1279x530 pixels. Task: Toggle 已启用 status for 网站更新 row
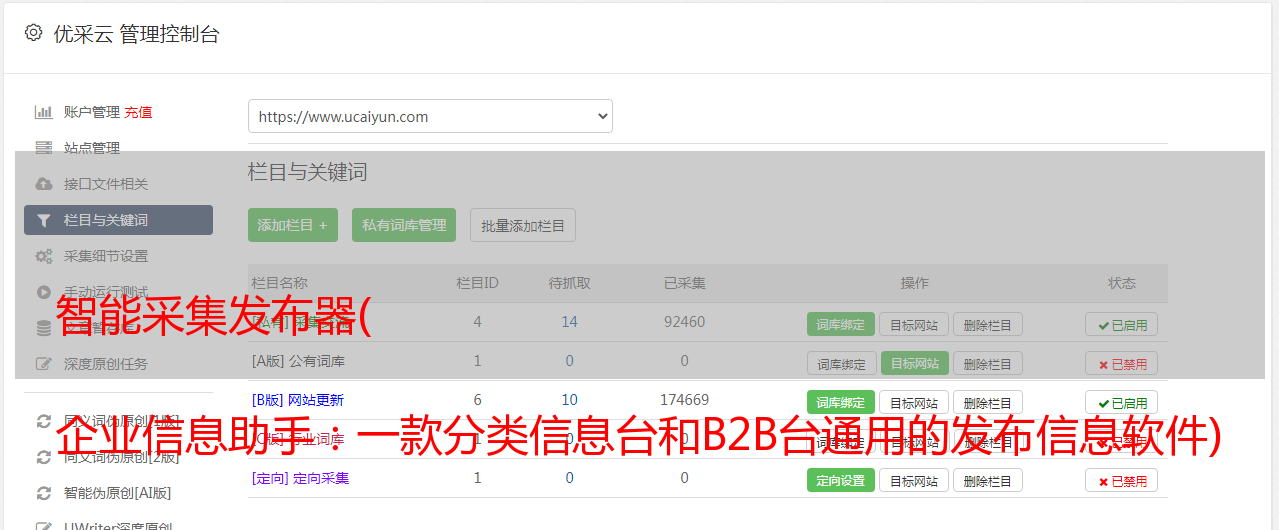coord(1122,402)
